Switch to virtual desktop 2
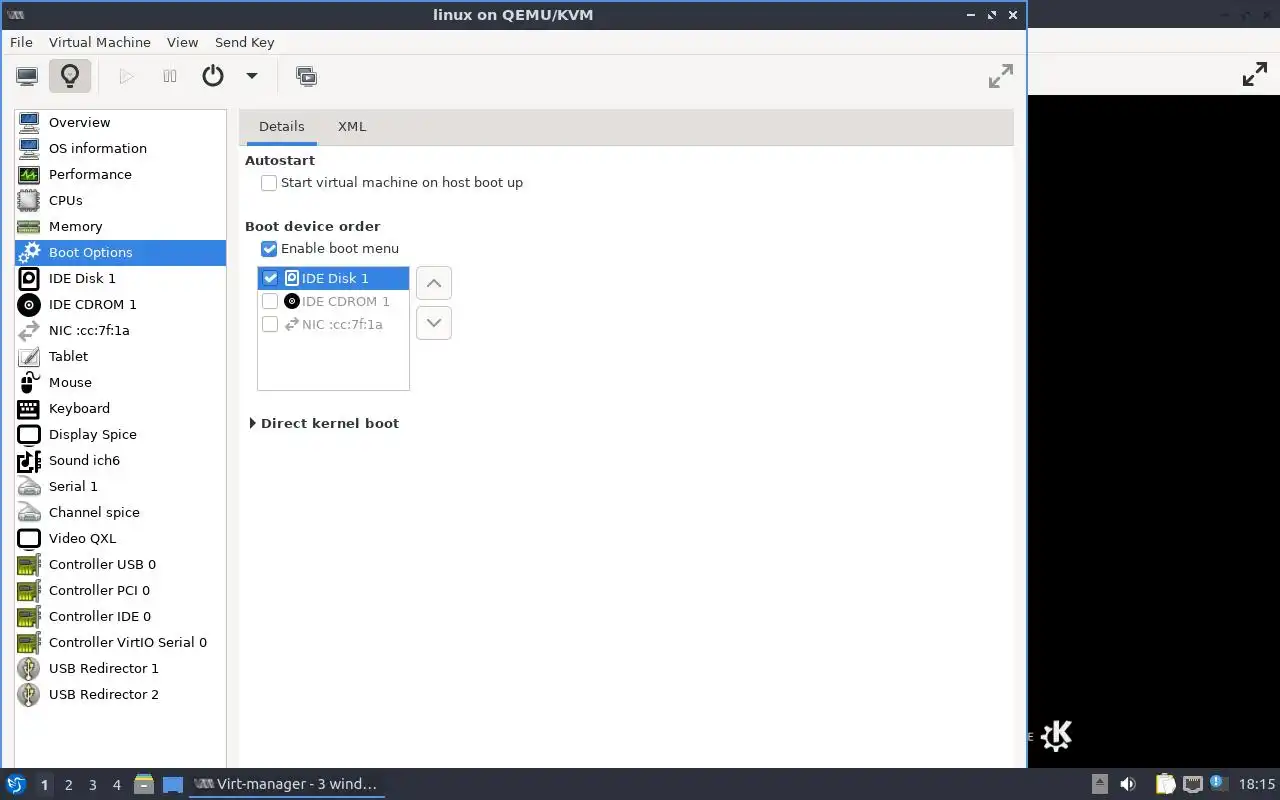 [68, 785]
